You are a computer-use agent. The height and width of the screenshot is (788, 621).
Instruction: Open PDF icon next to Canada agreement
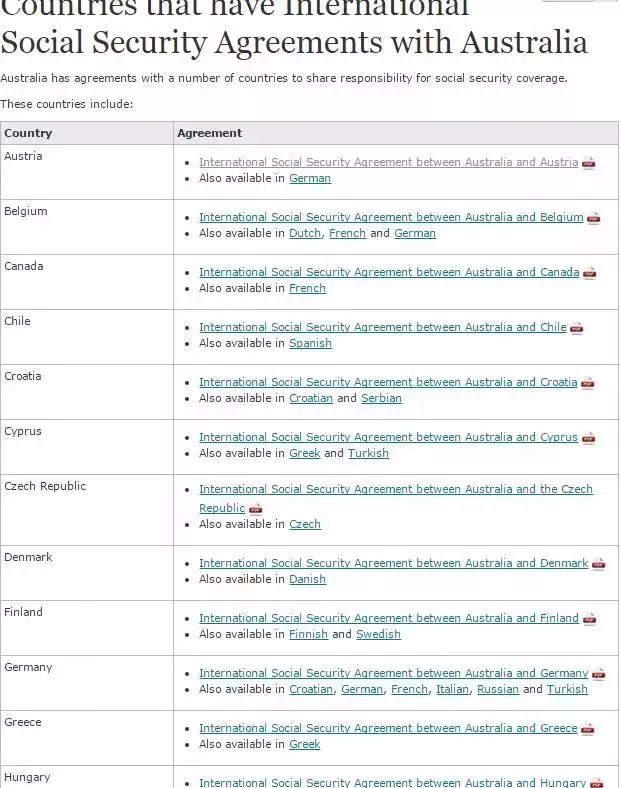coord(589,273)
